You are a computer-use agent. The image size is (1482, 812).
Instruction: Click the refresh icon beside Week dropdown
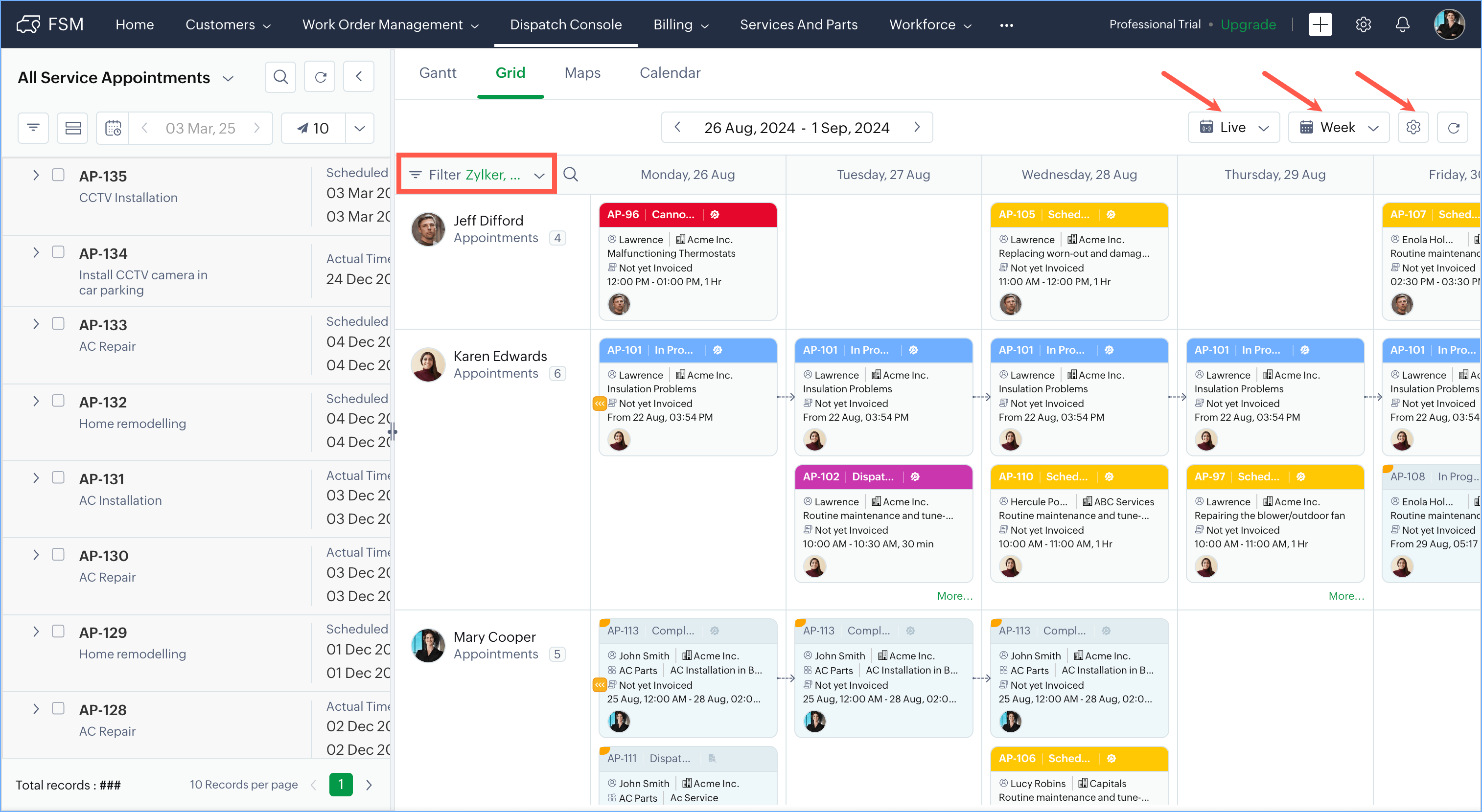click(x=1453, y=127)
